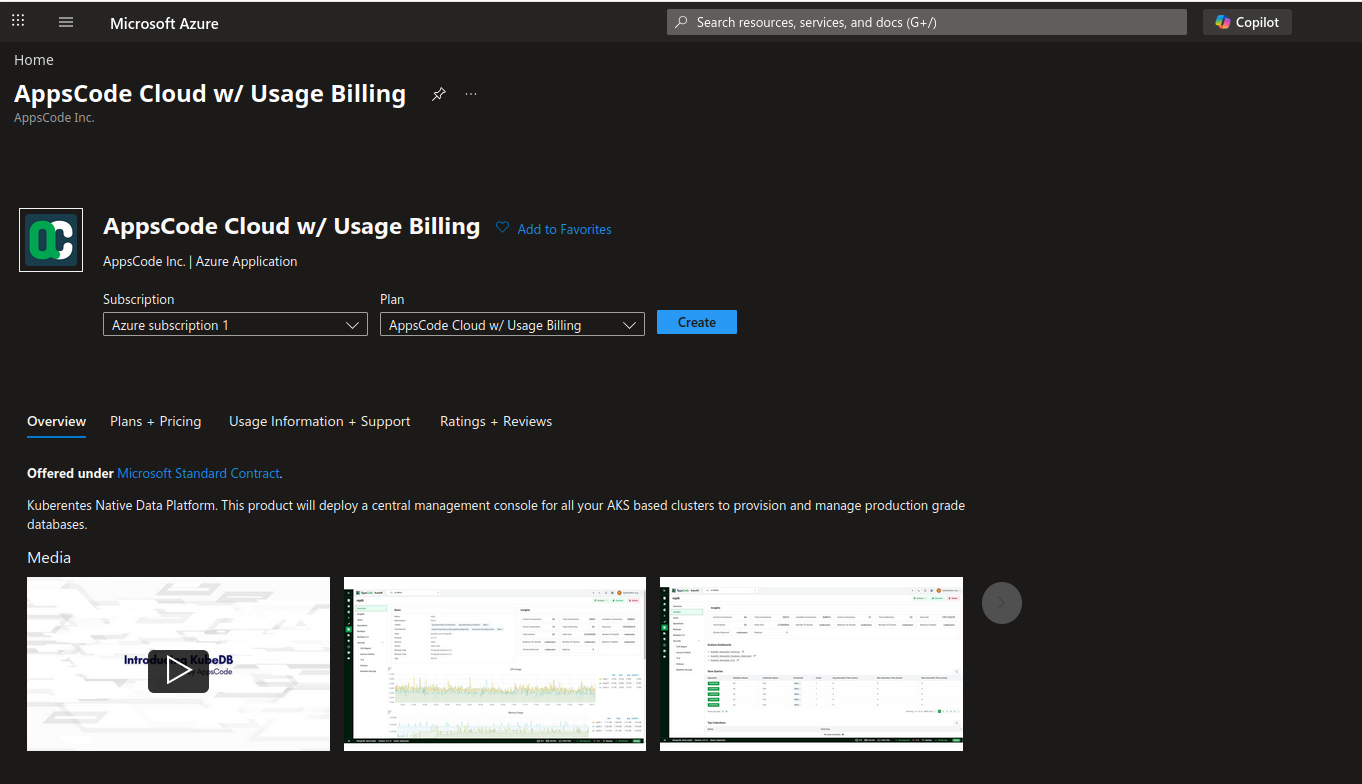Viewport: 1362px width, 784px height.
Task: Open the Microsoft Standard Contract link
Action: pyautogui.click(x=198, y=473)
